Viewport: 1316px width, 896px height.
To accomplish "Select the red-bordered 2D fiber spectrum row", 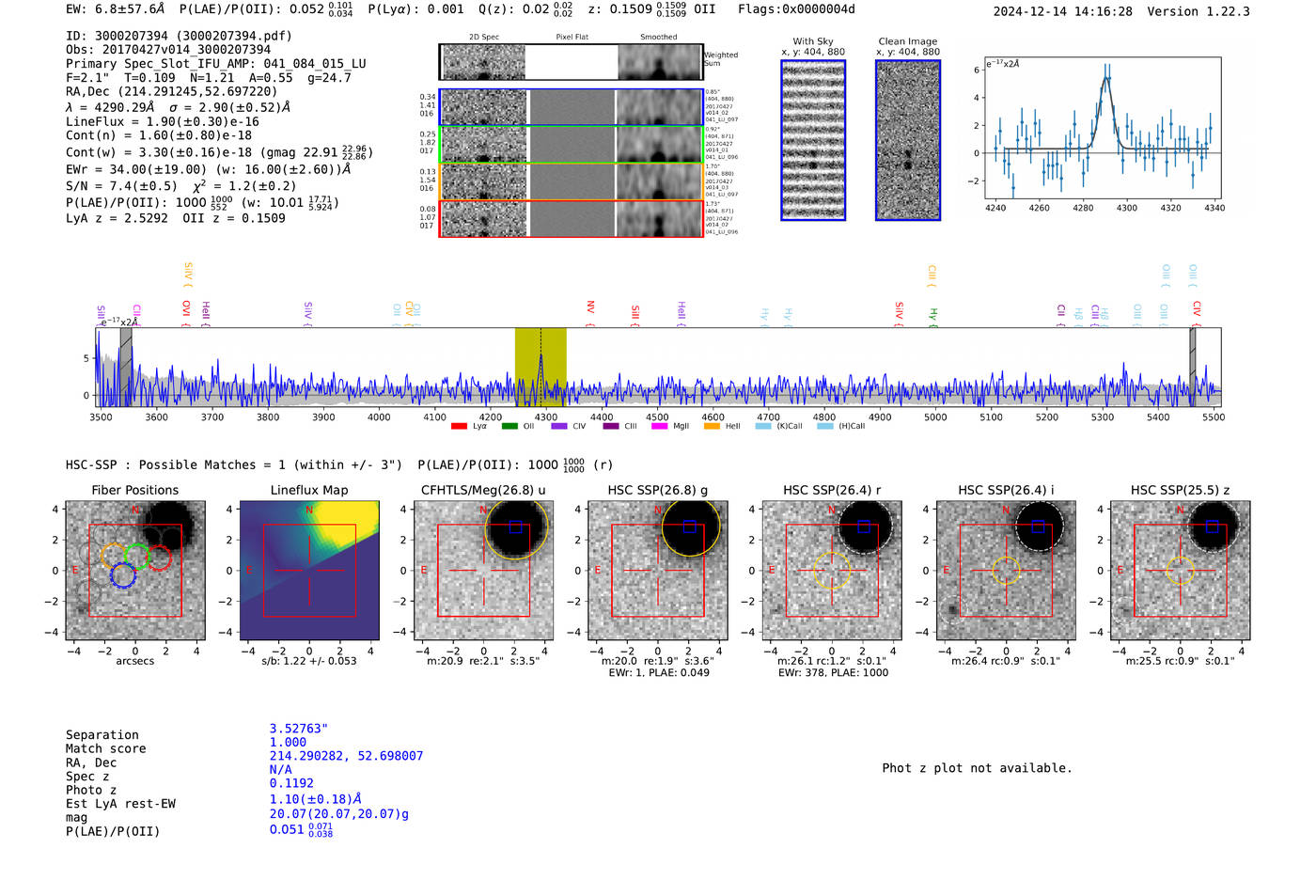I will pos(571,218).
